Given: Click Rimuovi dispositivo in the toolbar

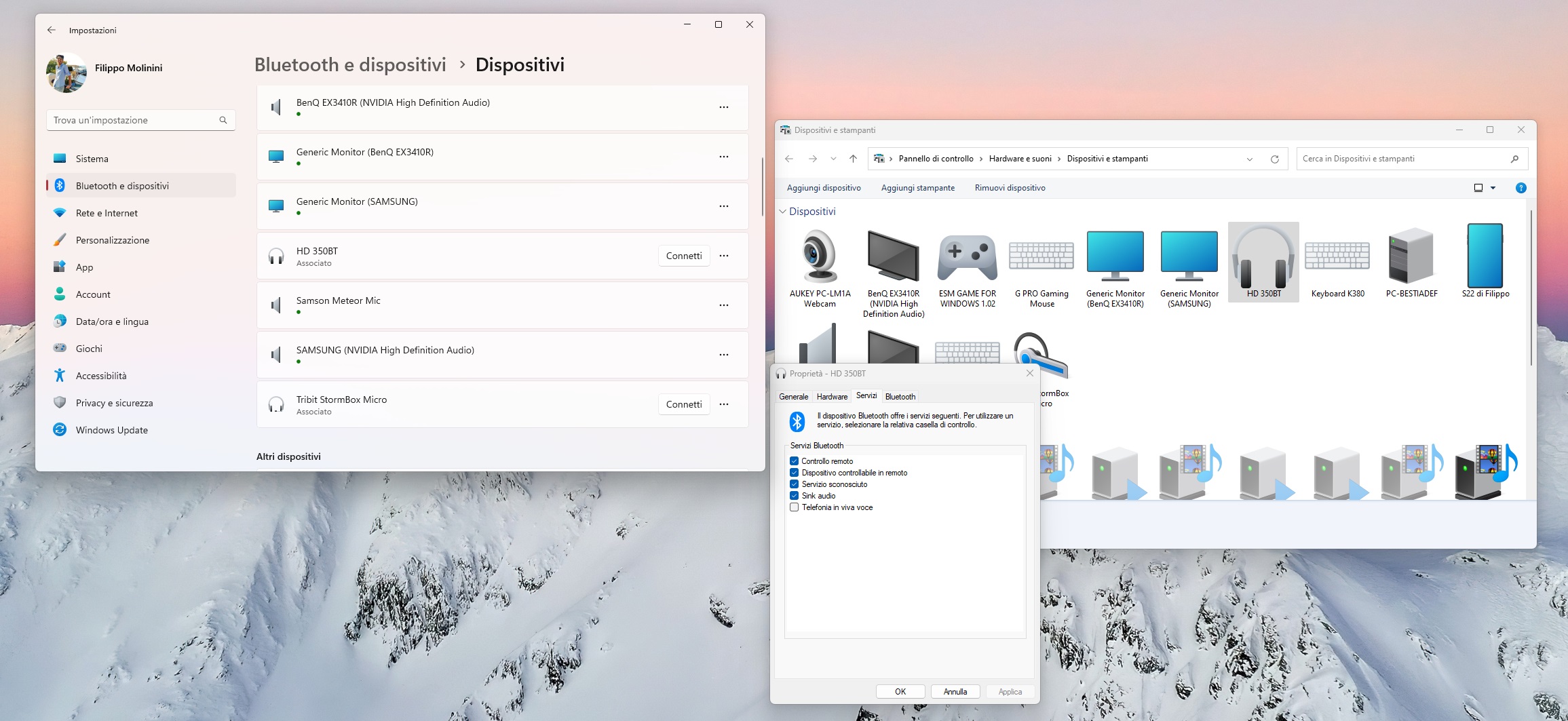Looking at the screenshot, I should 1010,188.
